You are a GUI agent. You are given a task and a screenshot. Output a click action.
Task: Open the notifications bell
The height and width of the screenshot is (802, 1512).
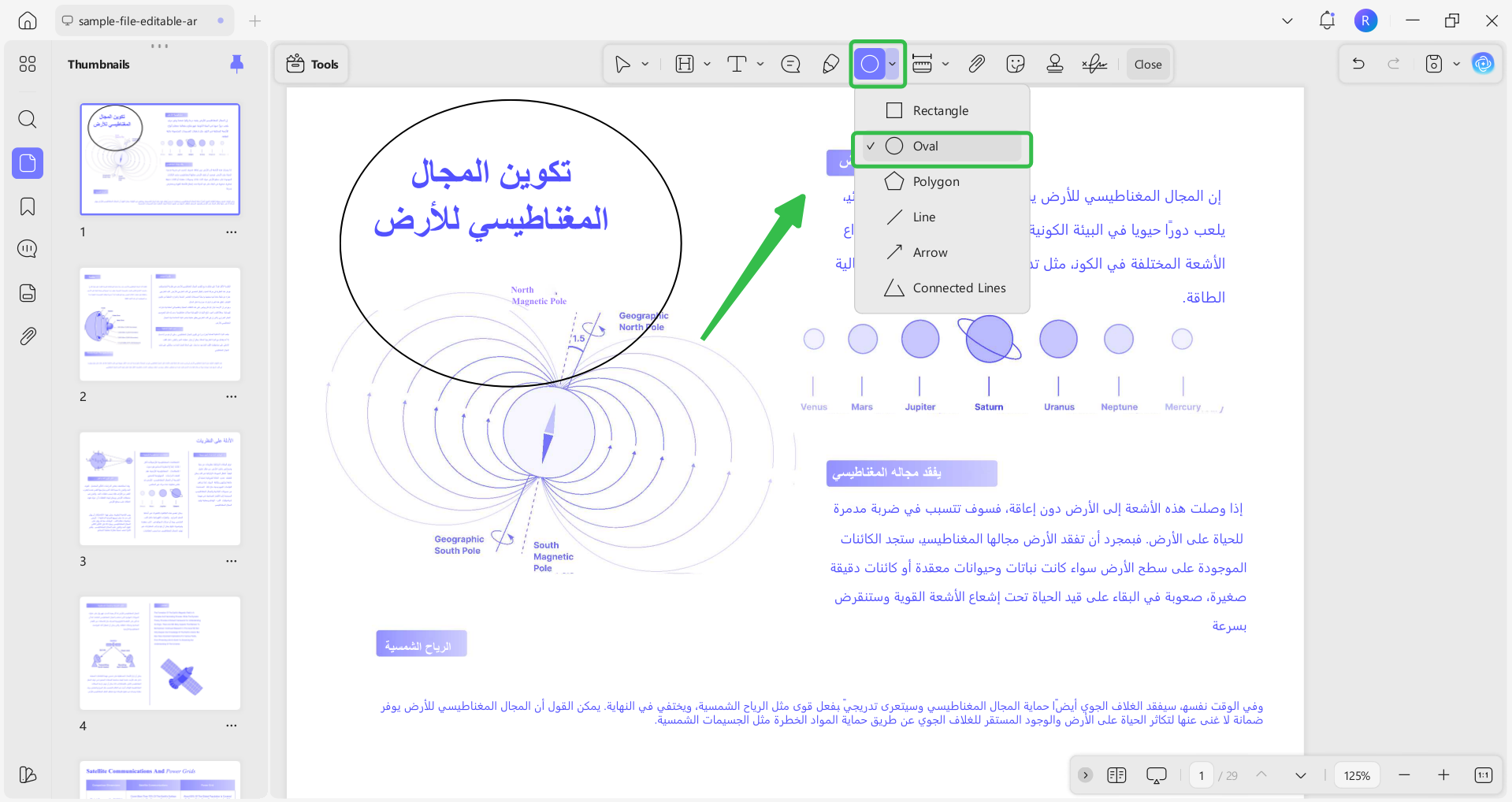(x=1327, y=21)
